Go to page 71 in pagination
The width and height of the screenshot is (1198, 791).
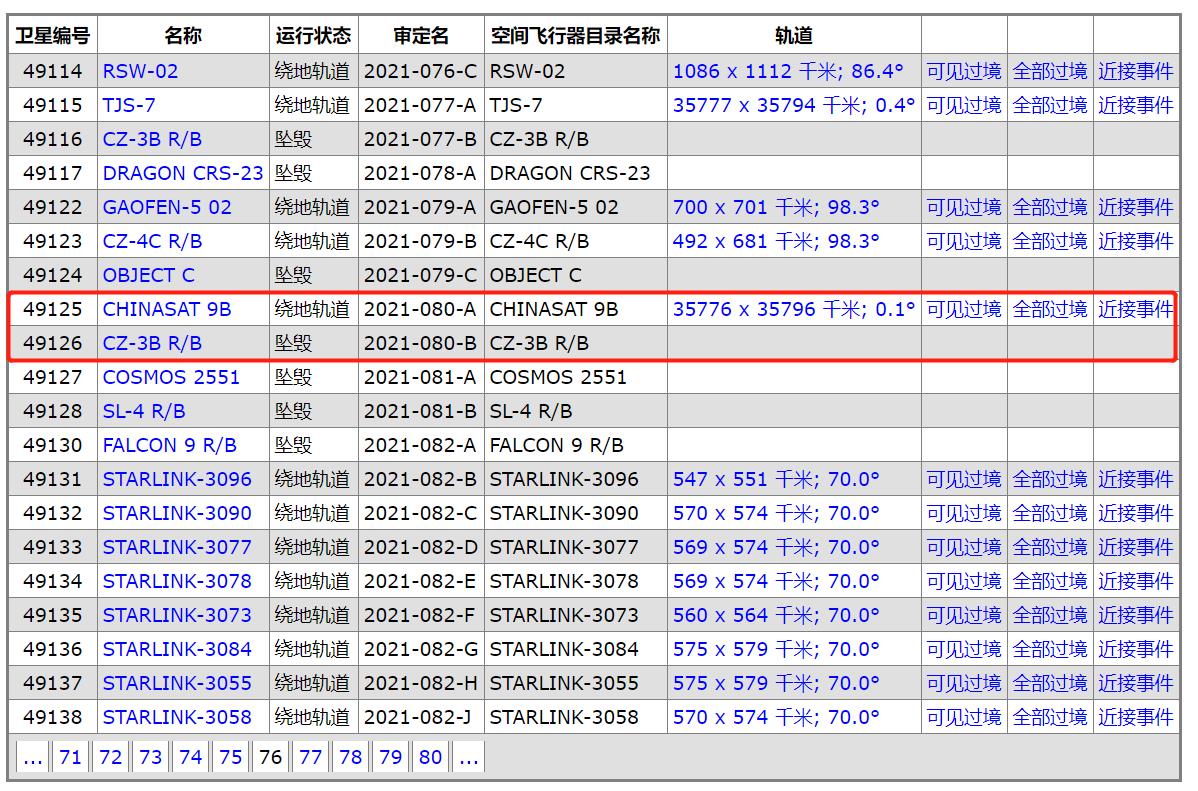(70, 757)
